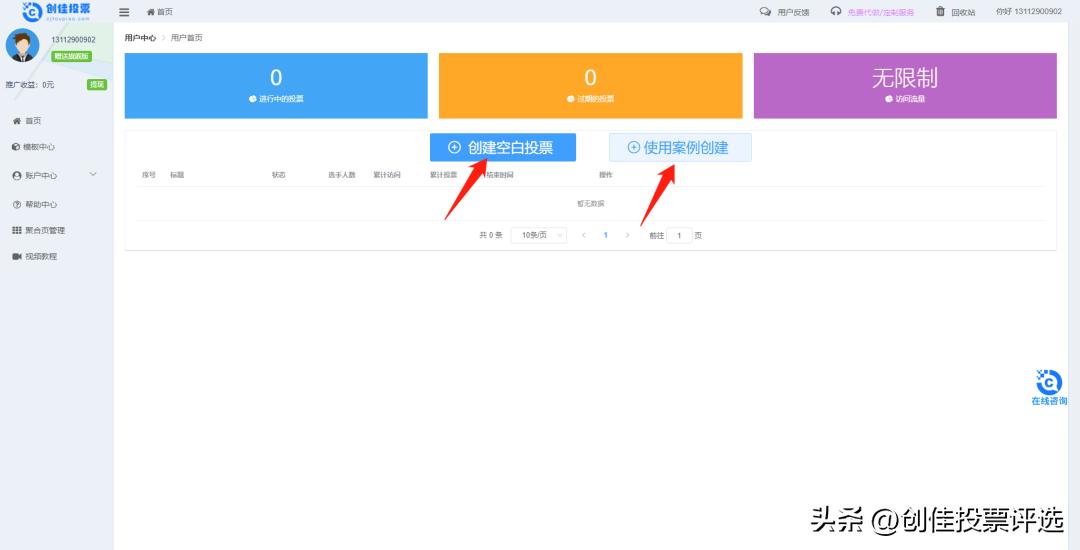Select page number 1 in the pagination
1080x550 pixels.
605,235
